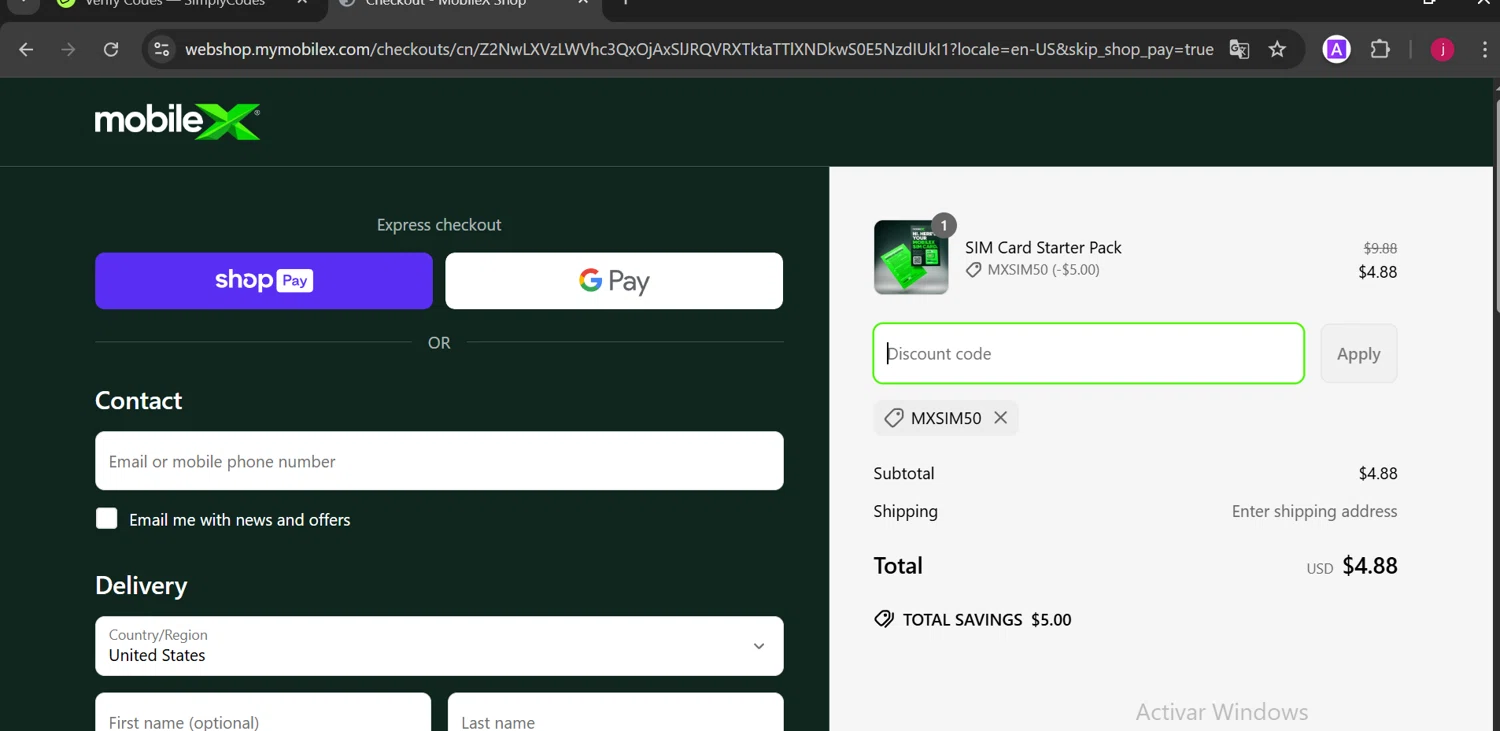The image size is (1500, 731).
Task: Click the Contact heading
Action: pos(138,400)
